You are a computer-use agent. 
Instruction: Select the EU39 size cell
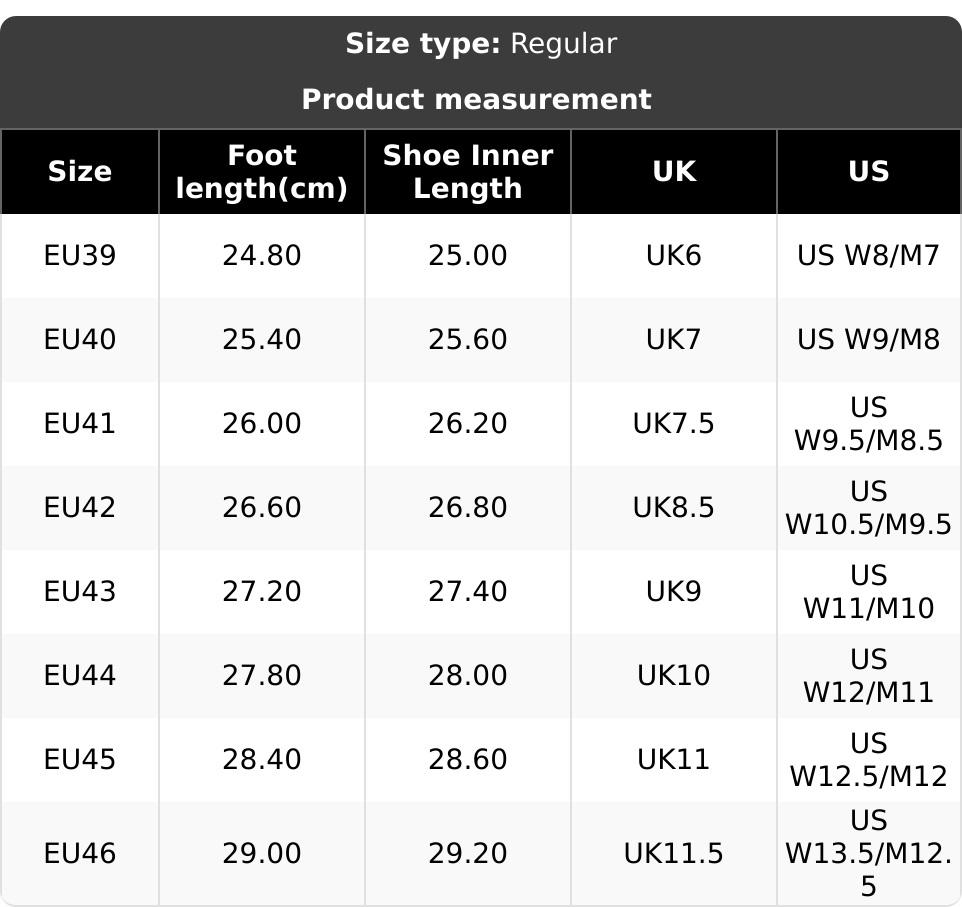click(80, 256)
